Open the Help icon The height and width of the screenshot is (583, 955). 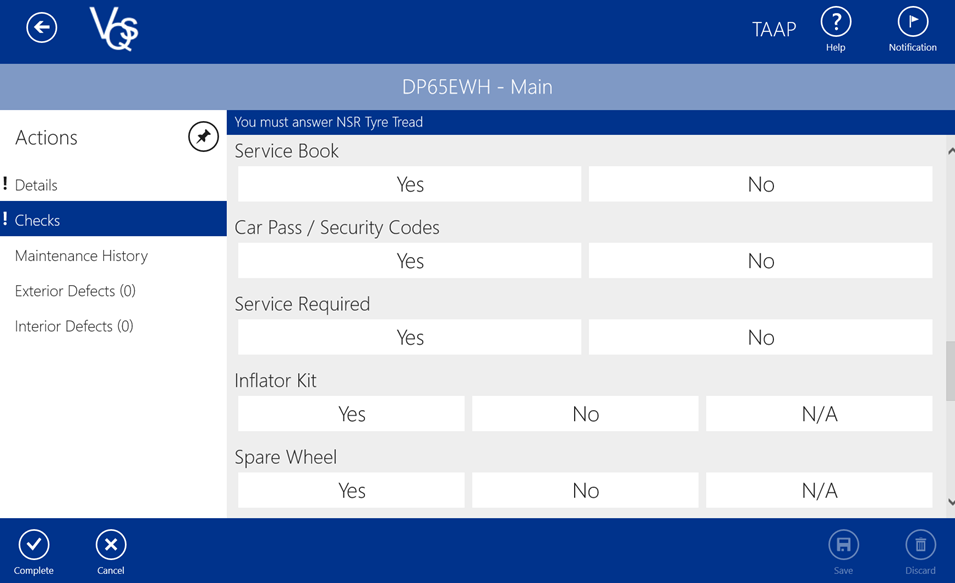click(835, 22)
